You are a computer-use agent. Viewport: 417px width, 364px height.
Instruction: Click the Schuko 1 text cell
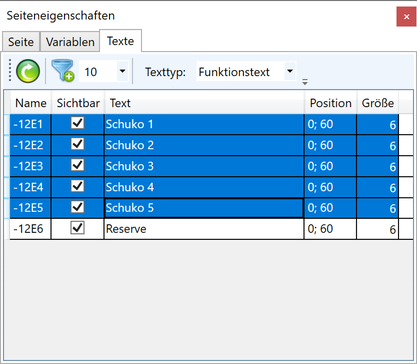point(204,124)
